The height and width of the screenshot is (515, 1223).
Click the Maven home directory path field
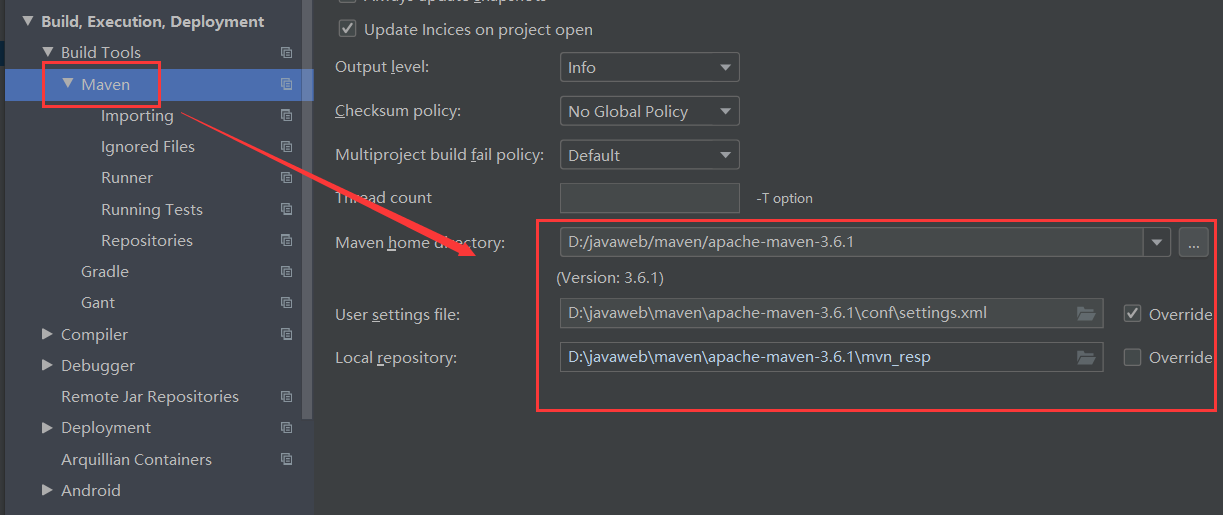pyautogui.click(x=852, y=242)
